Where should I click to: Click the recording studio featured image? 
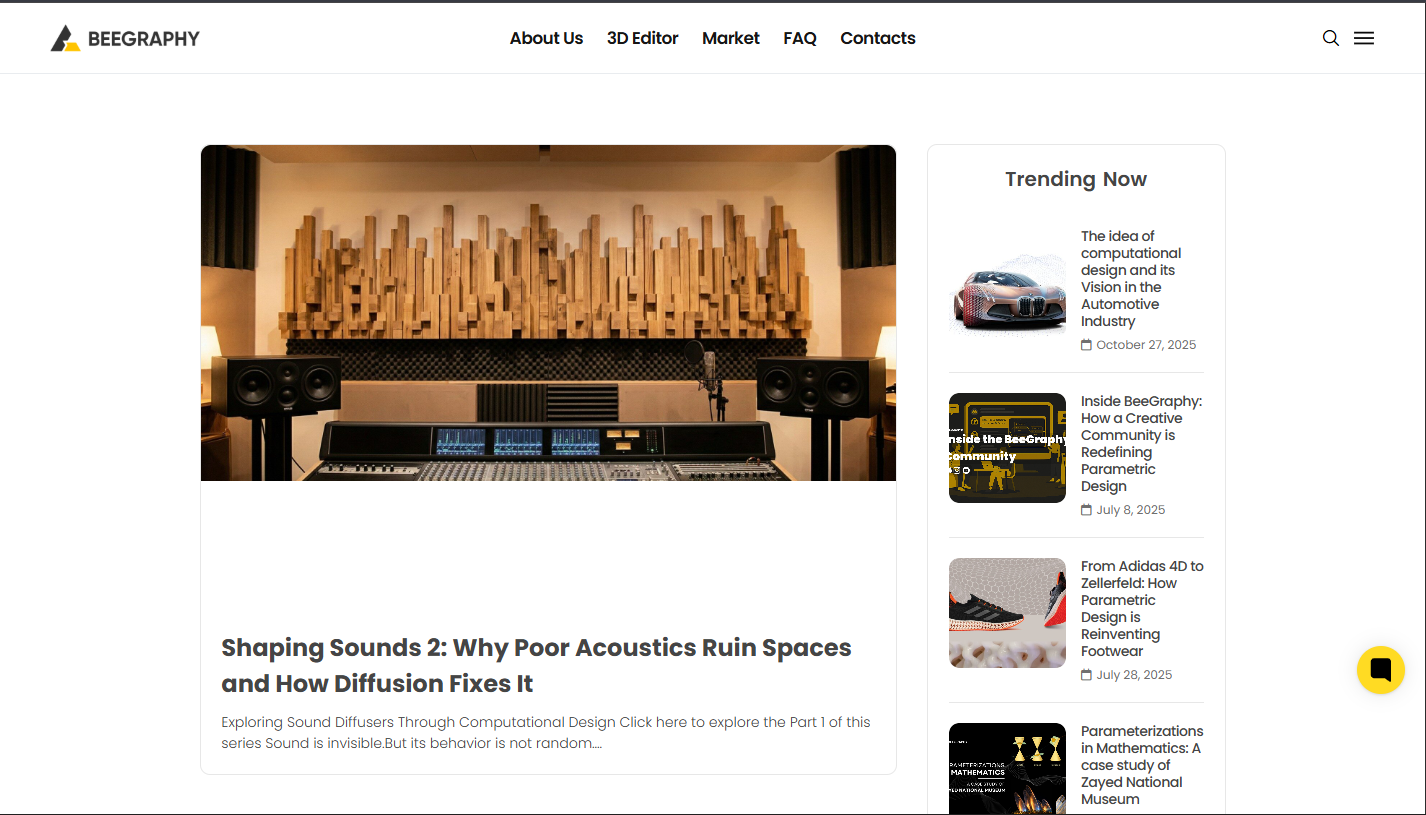[x=548, y=313]
